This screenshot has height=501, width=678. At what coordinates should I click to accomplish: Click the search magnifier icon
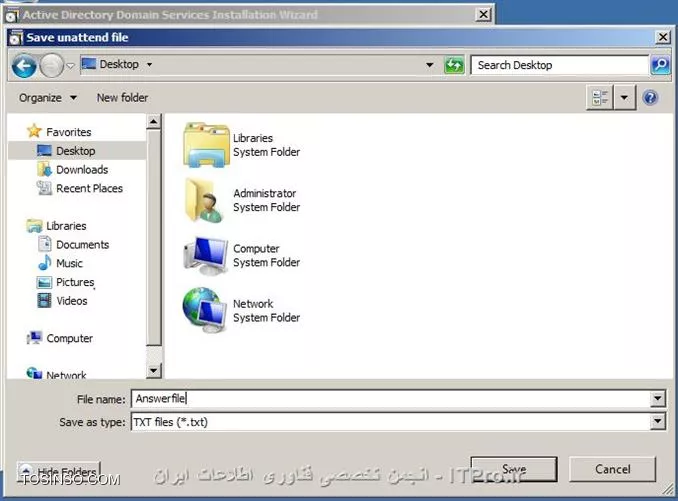660,65
